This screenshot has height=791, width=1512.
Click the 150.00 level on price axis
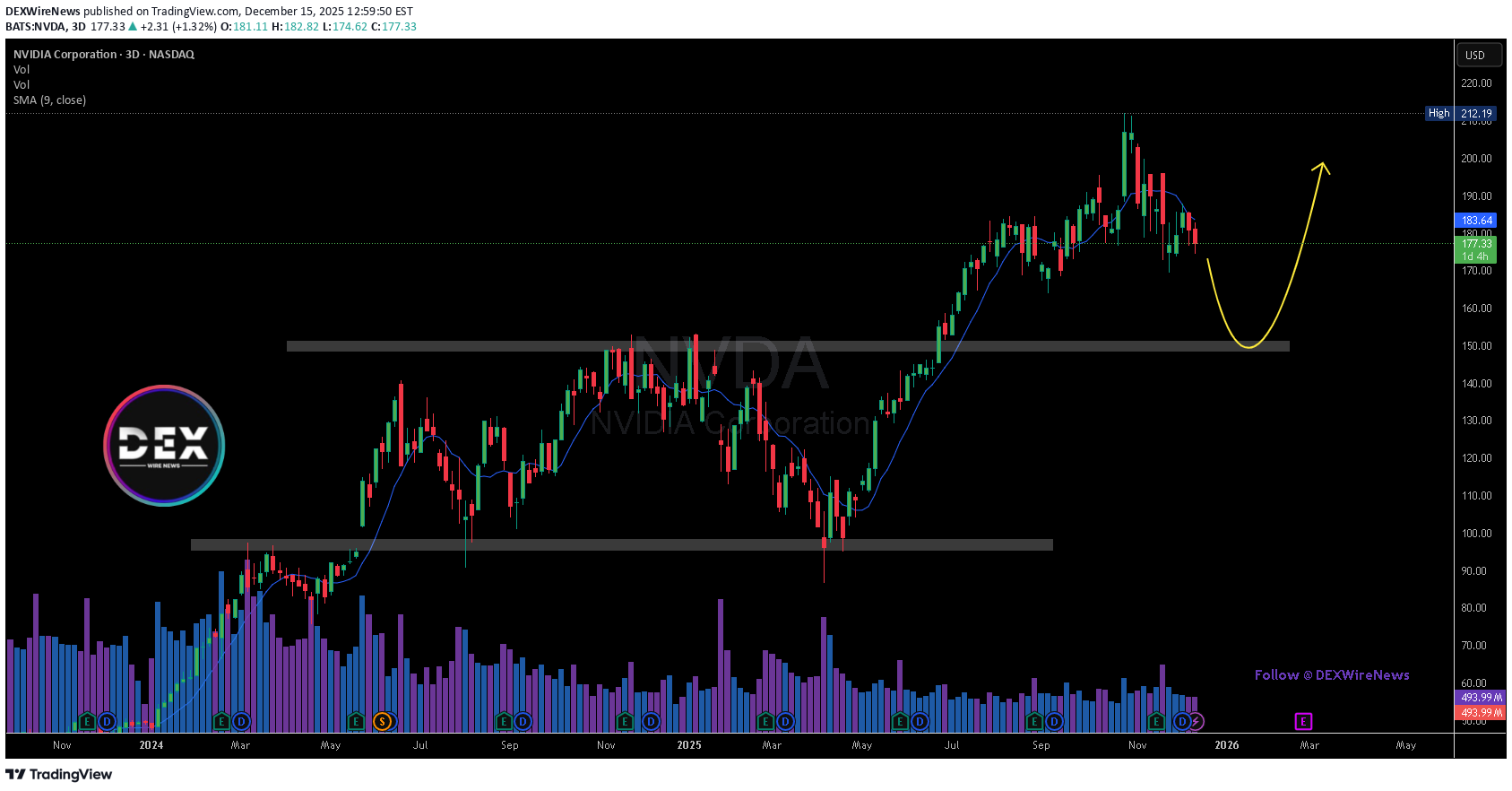coord(1476,345)
